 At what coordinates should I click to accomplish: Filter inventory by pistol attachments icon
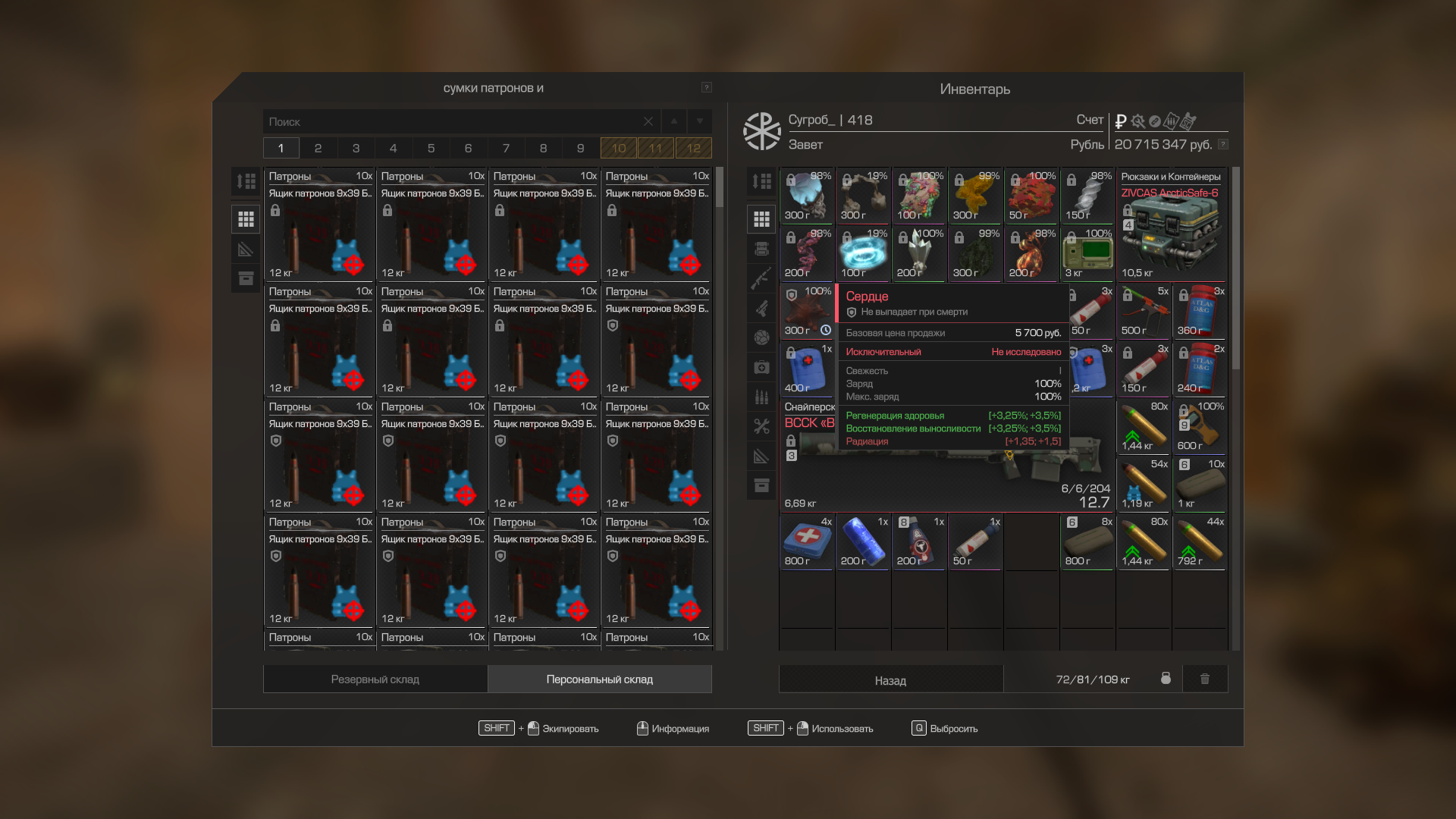(761, 308)
